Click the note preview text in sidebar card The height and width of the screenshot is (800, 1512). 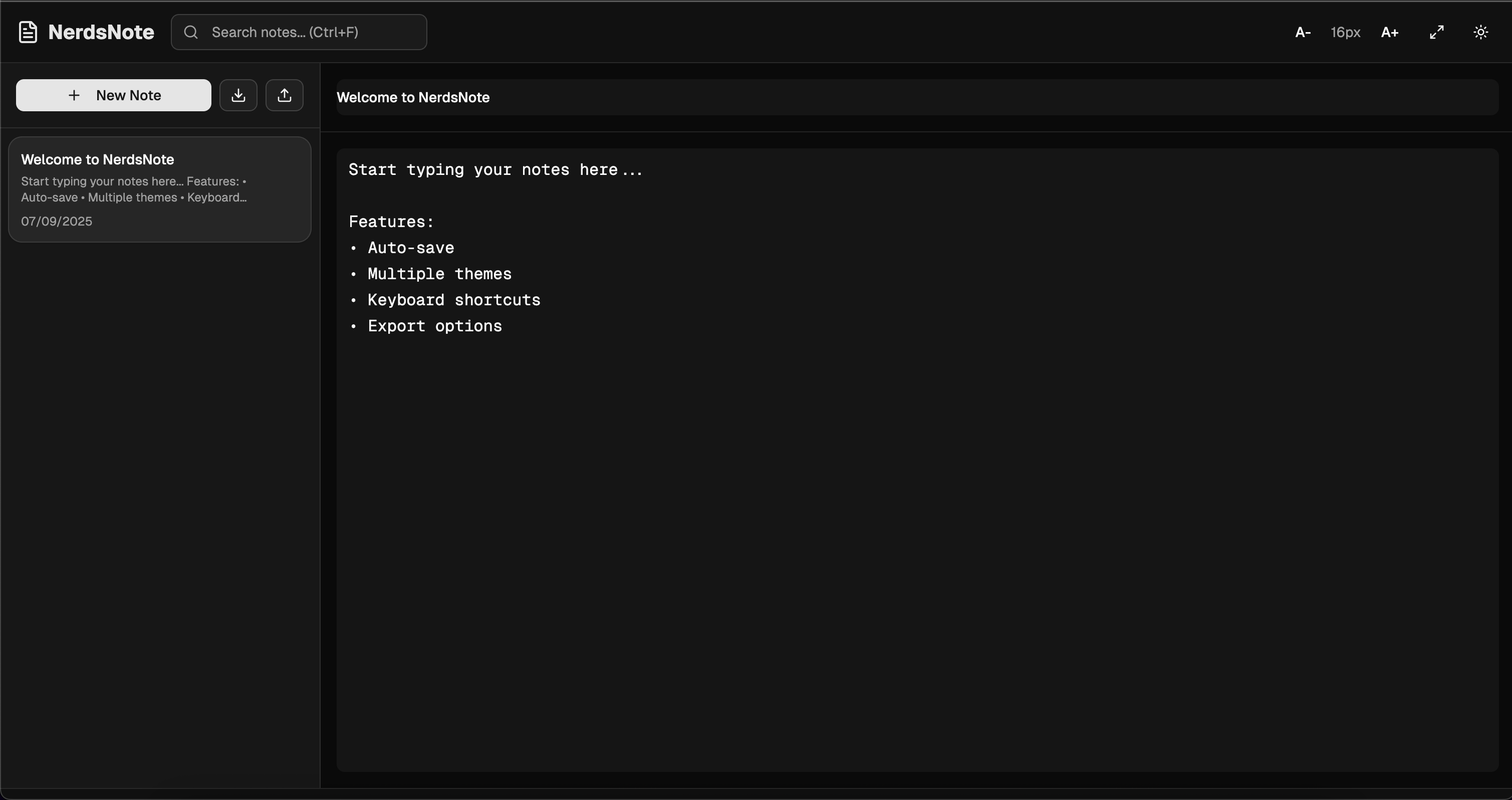[x=134, y=189]
